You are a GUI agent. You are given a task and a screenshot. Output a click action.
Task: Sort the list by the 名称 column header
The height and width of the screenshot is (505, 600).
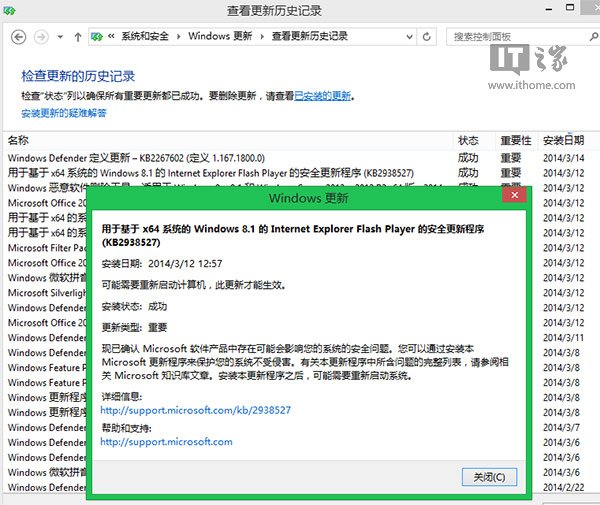[x=18, y=141]
